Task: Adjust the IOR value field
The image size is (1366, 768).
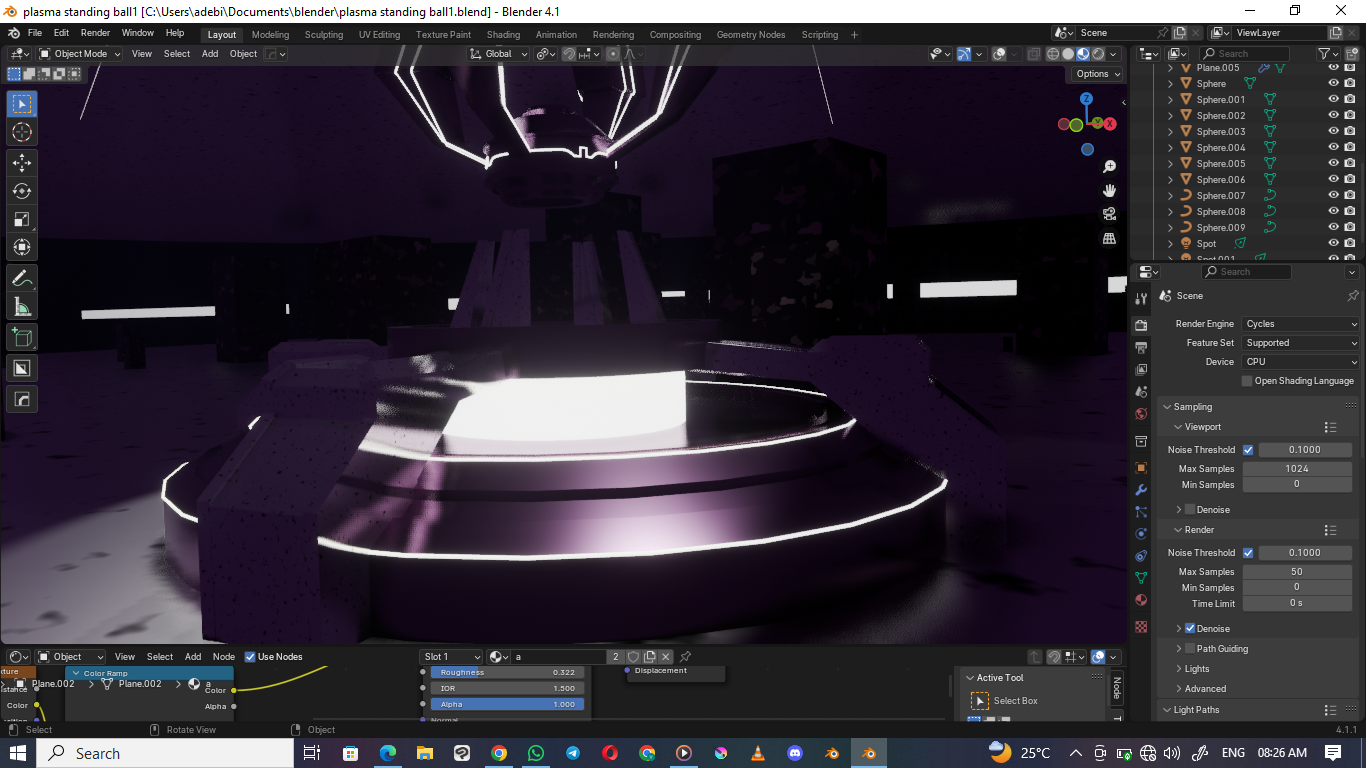Action: 505,688
